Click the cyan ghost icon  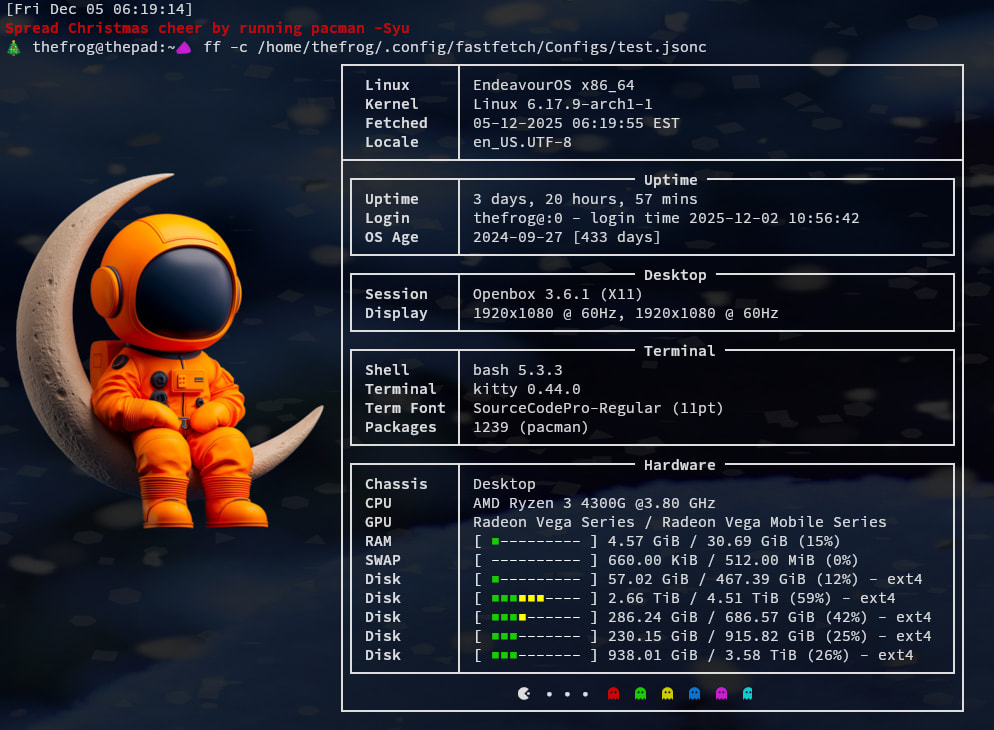748,693
